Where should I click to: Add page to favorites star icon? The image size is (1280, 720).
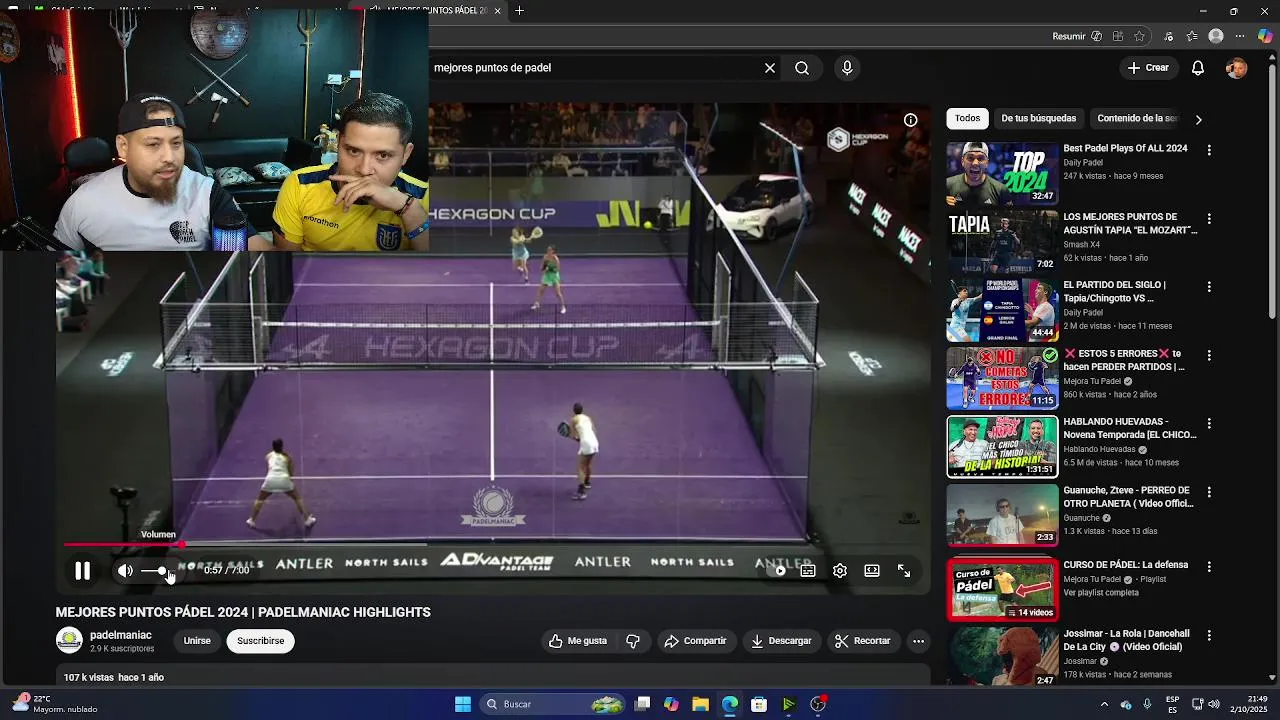point(1139,36)
